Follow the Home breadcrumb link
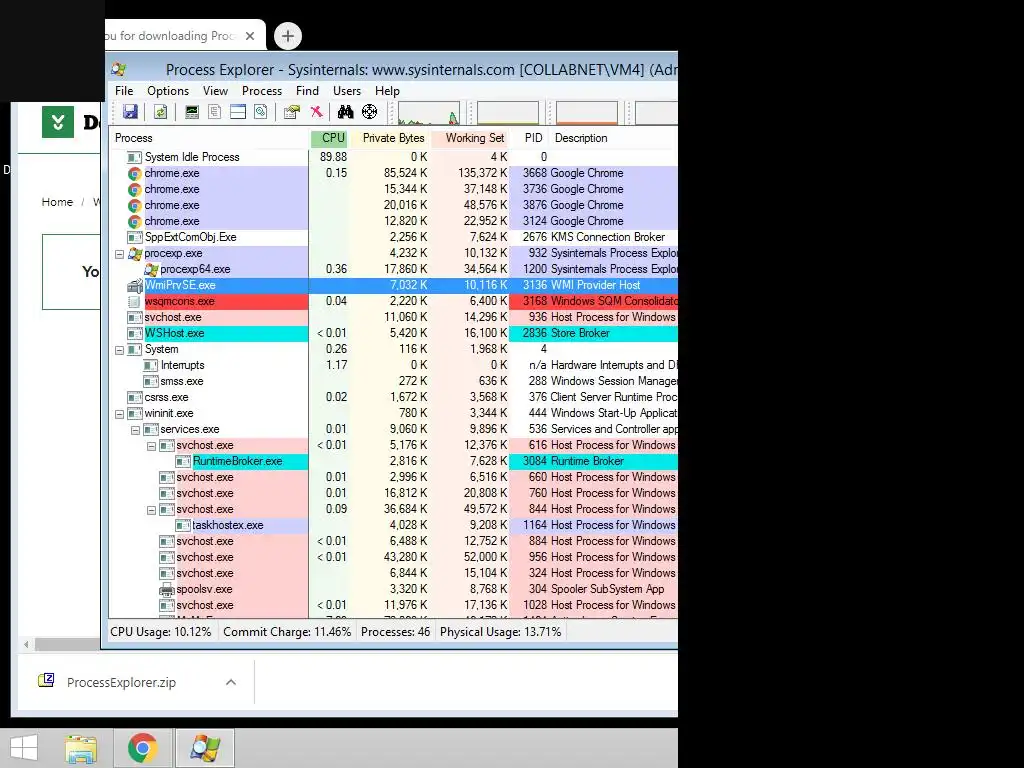1024x768 pixels. (57, 202)
